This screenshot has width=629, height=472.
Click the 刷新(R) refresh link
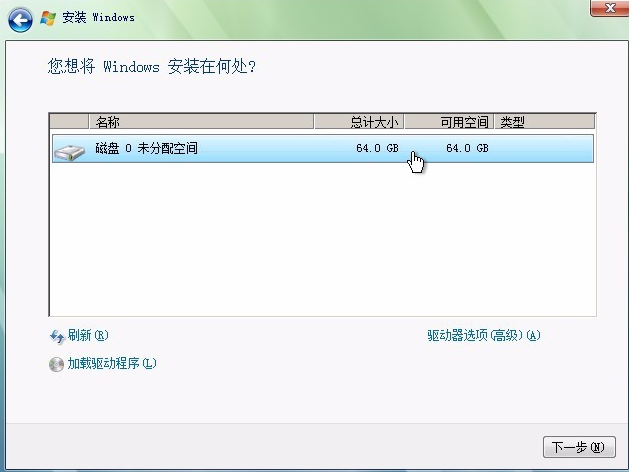[88, 335]
